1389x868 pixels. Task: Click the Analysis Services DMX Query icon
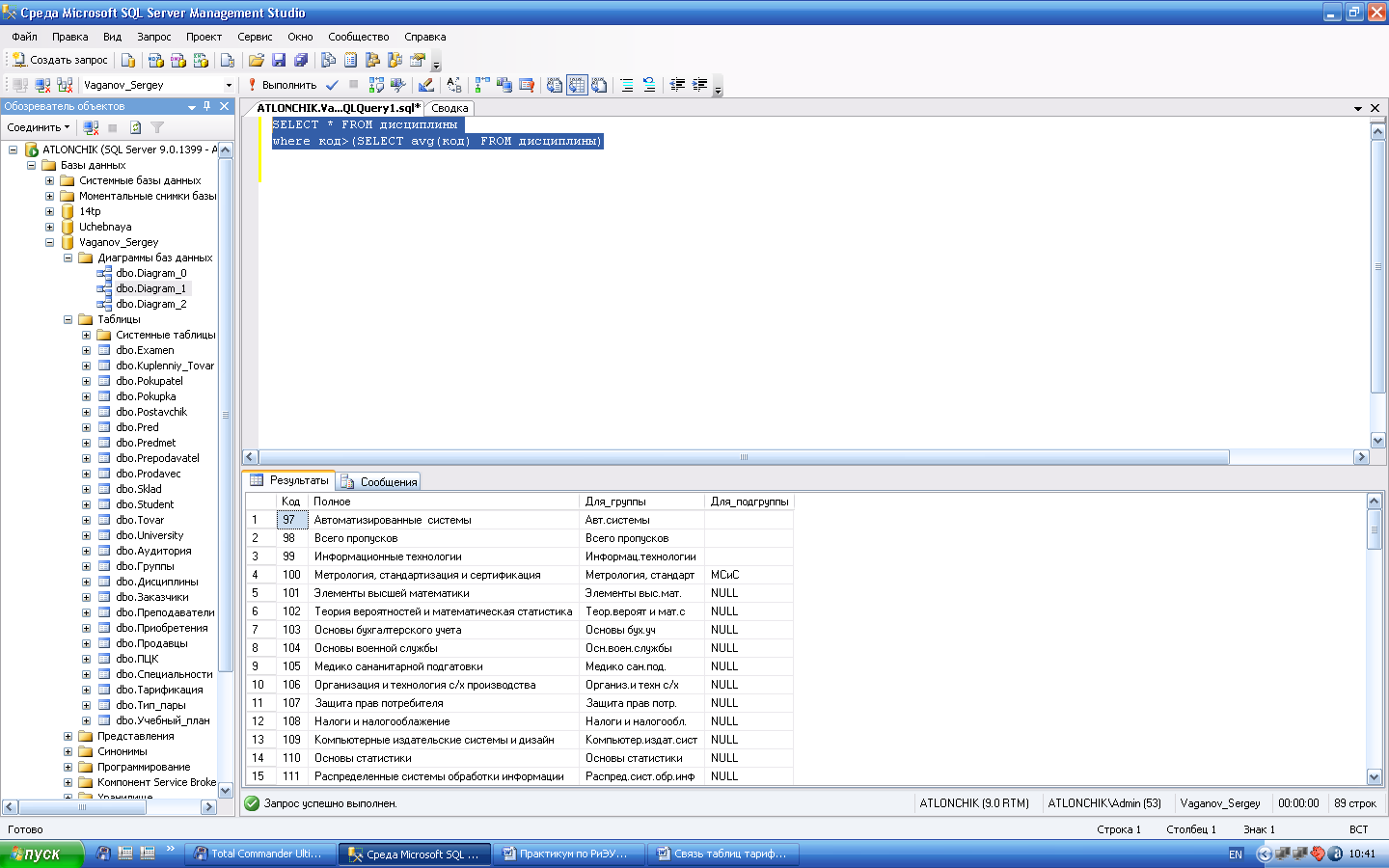178,60
